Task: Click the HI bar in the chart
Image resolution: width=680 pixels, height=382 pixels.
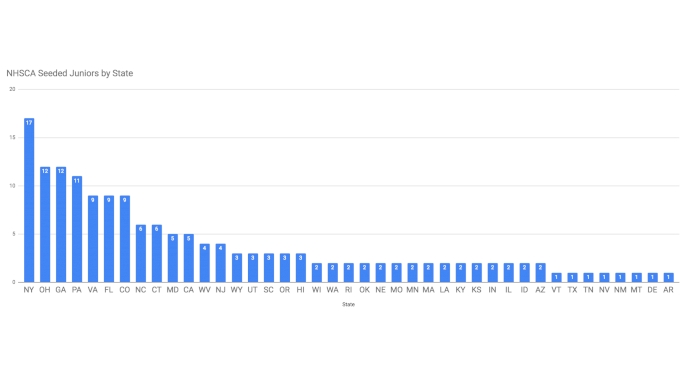Action: [x=301, y=268]
